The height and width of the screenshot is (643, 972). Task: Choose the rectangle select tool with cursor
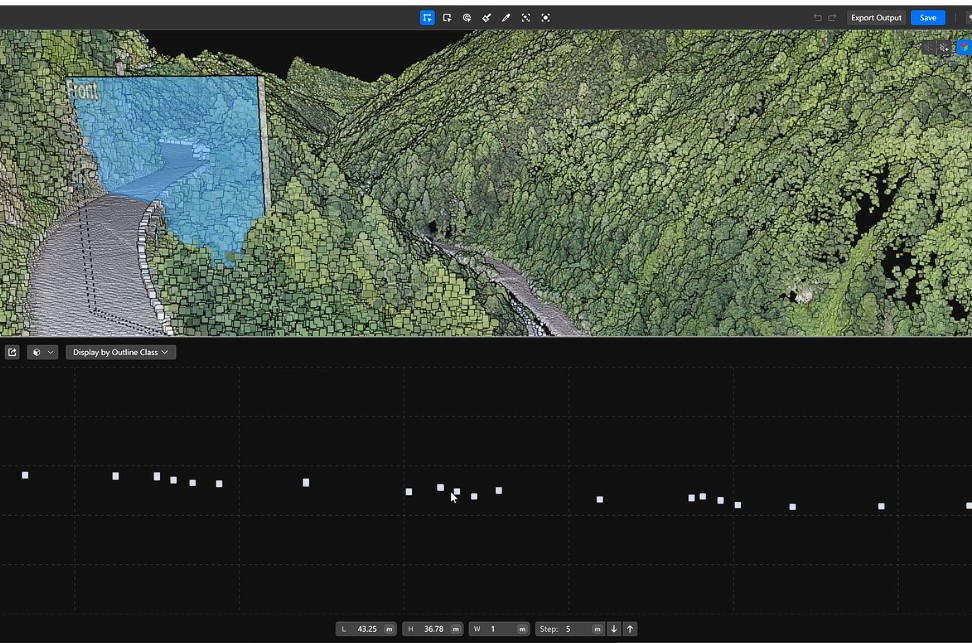tap(447, 18)
